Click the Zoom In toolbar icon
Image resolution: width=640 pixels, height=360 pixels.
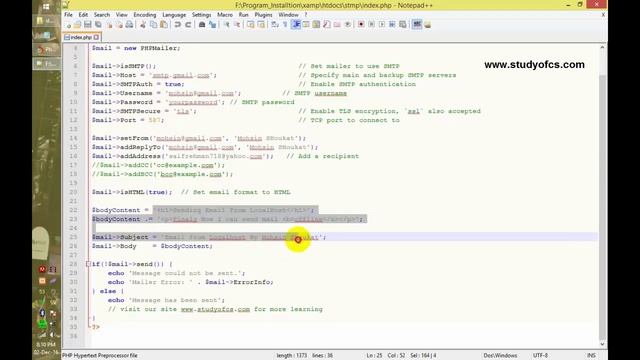pos(227,25)
